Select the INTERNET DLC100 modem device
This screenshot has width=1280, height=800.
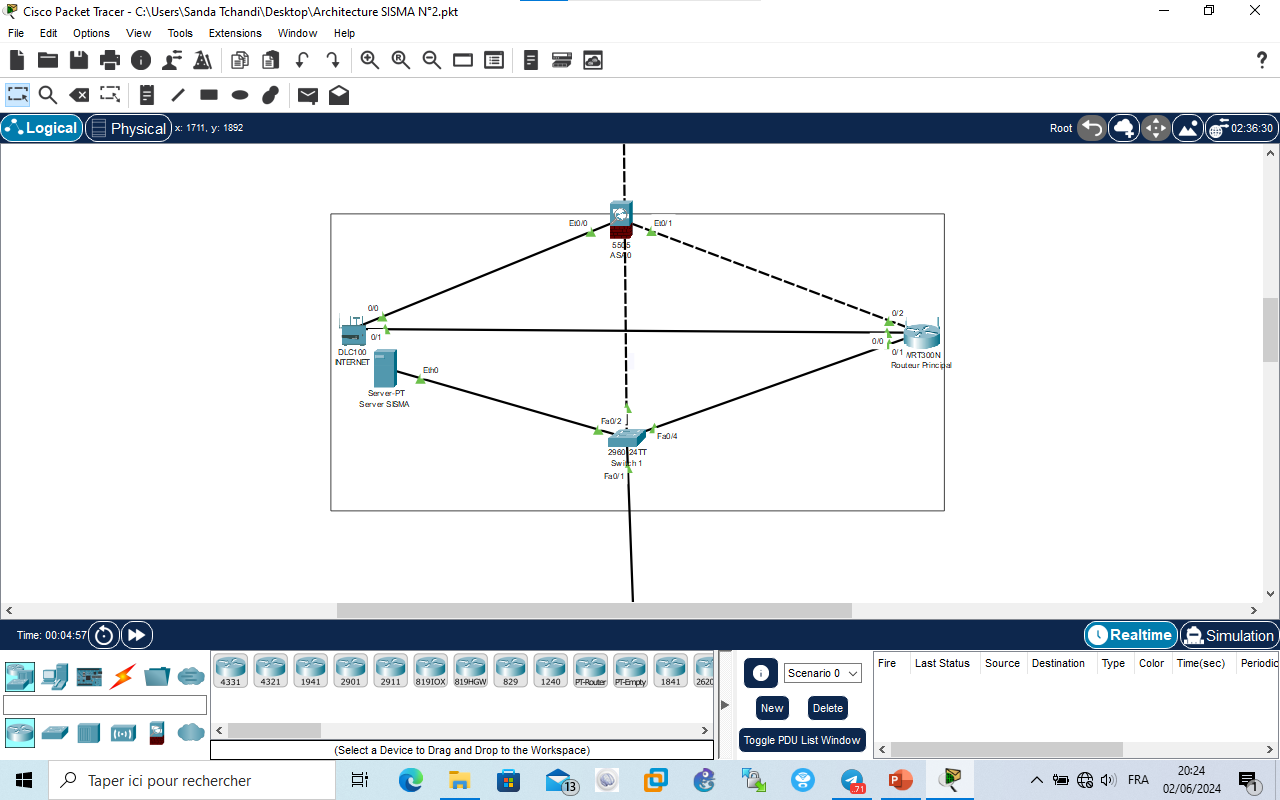point(353,333)
